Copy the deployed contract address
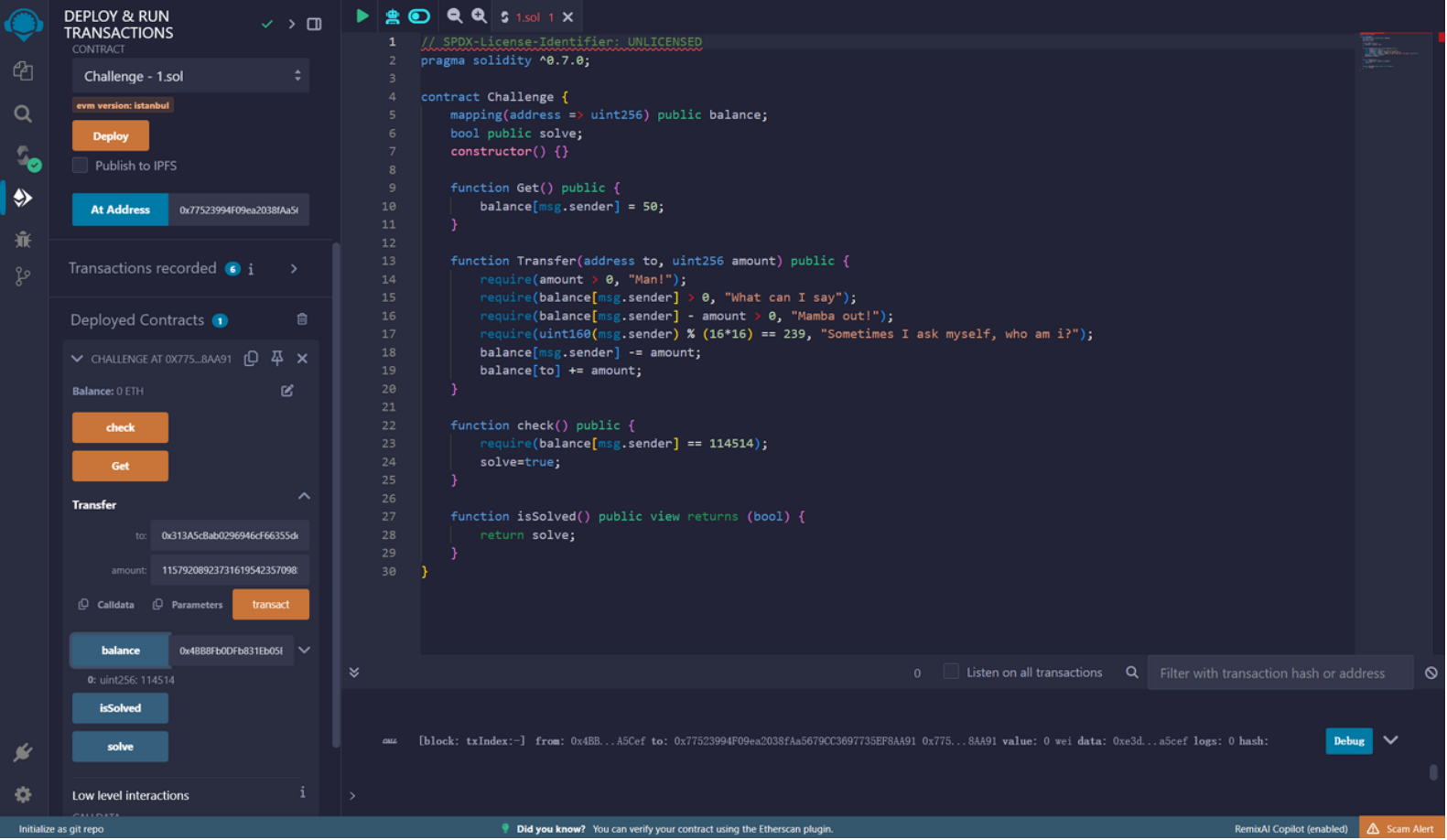Image resolution: width=1447 pixels, height=840 pixels. [x=251, y=359]
